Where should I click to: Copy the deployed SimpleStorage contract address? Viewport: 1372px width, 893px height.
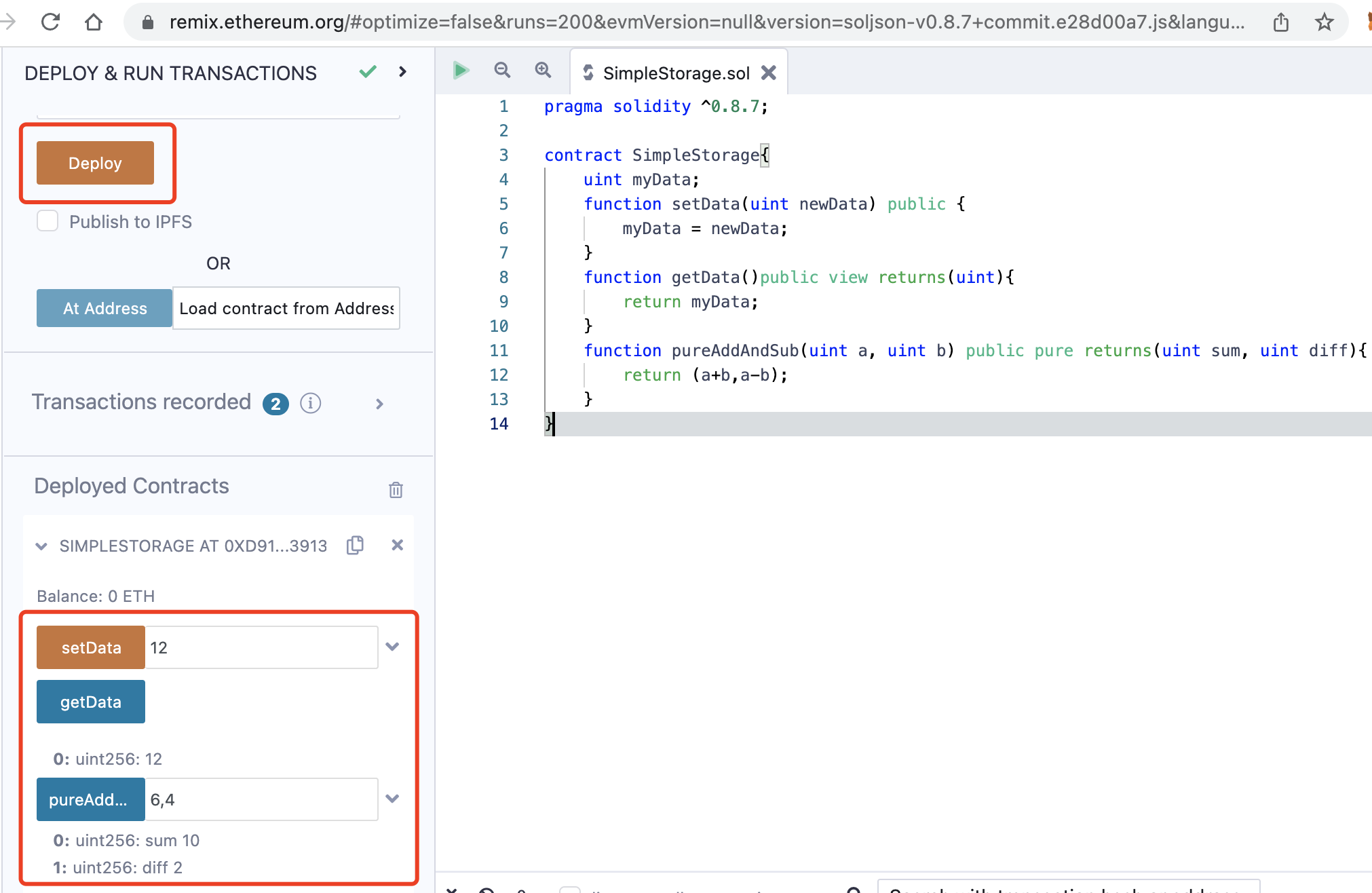click(x=355, y=545)
